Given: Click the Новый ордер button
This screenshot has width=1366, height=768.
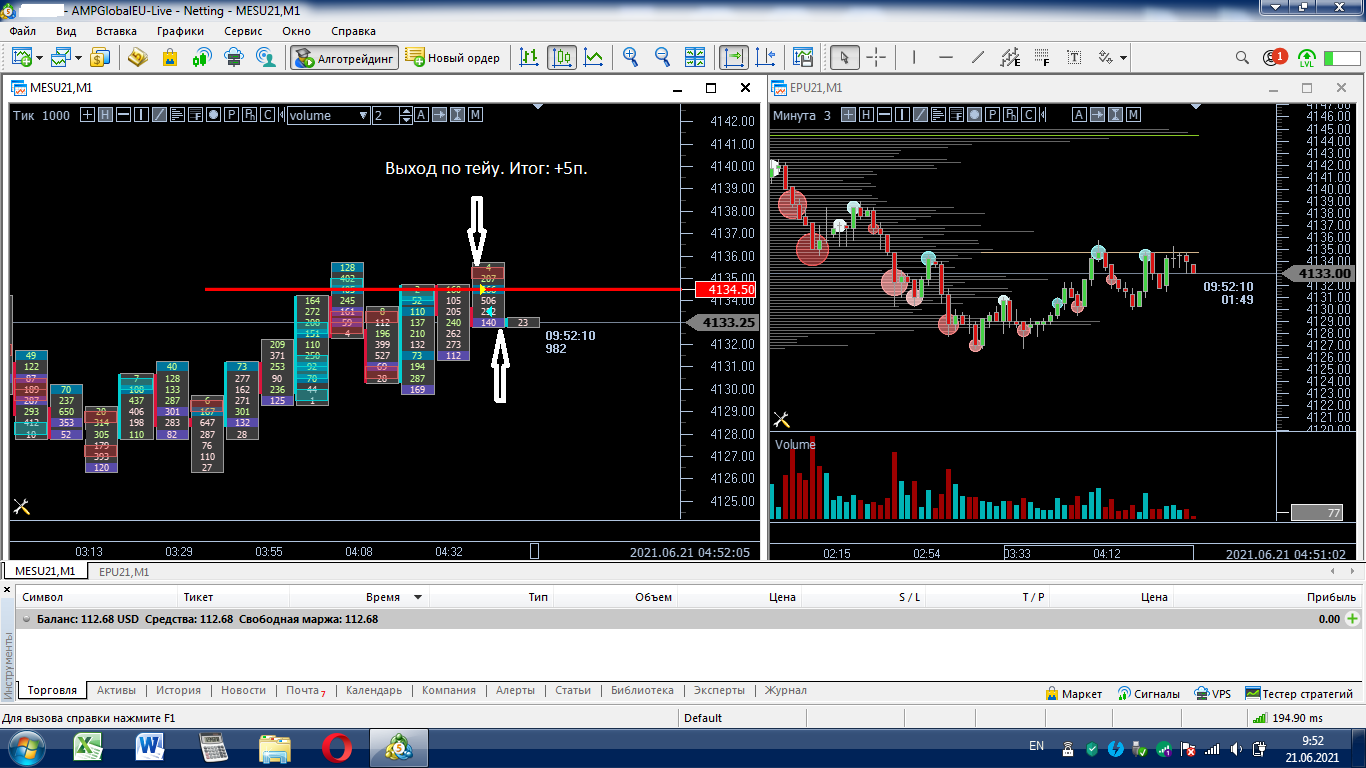Looking at the screenshot, I should 455,57.
